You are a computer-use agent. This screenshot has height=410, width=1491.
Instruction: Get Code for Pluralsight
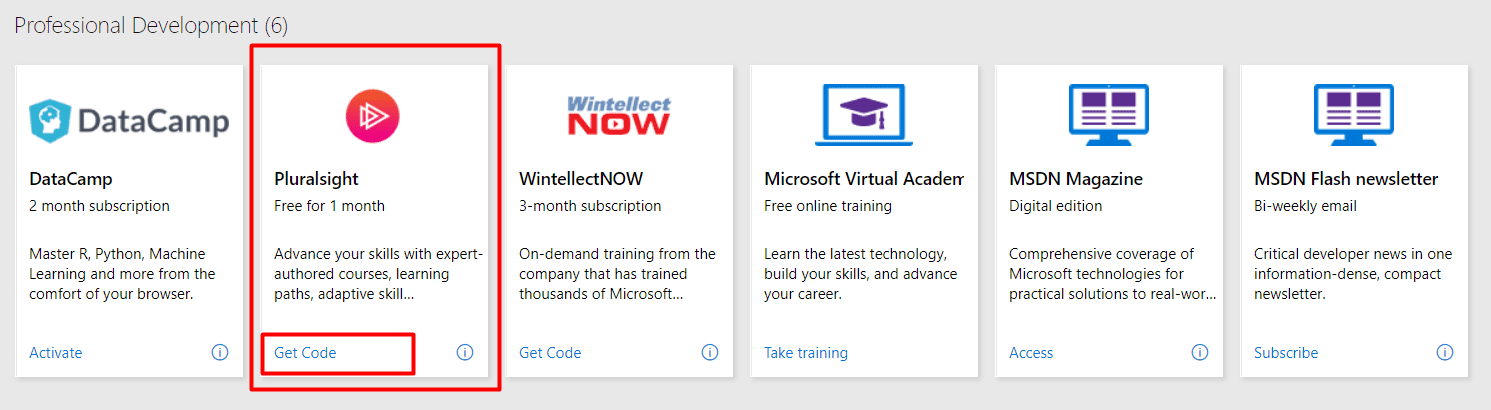coord(305,353)
